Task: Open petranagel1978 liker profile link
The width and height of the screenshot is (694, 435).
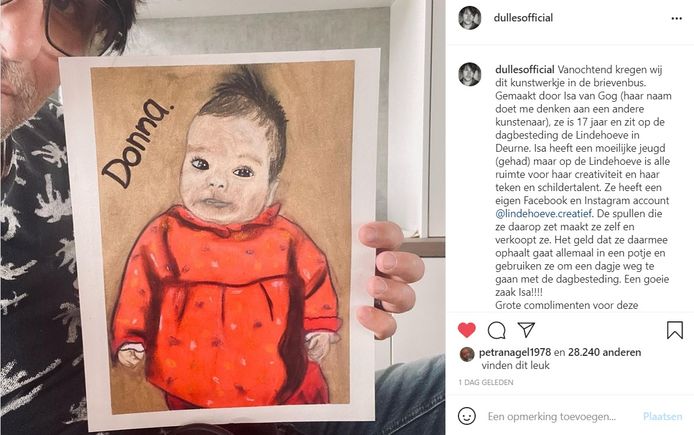Action: (515, 353)
